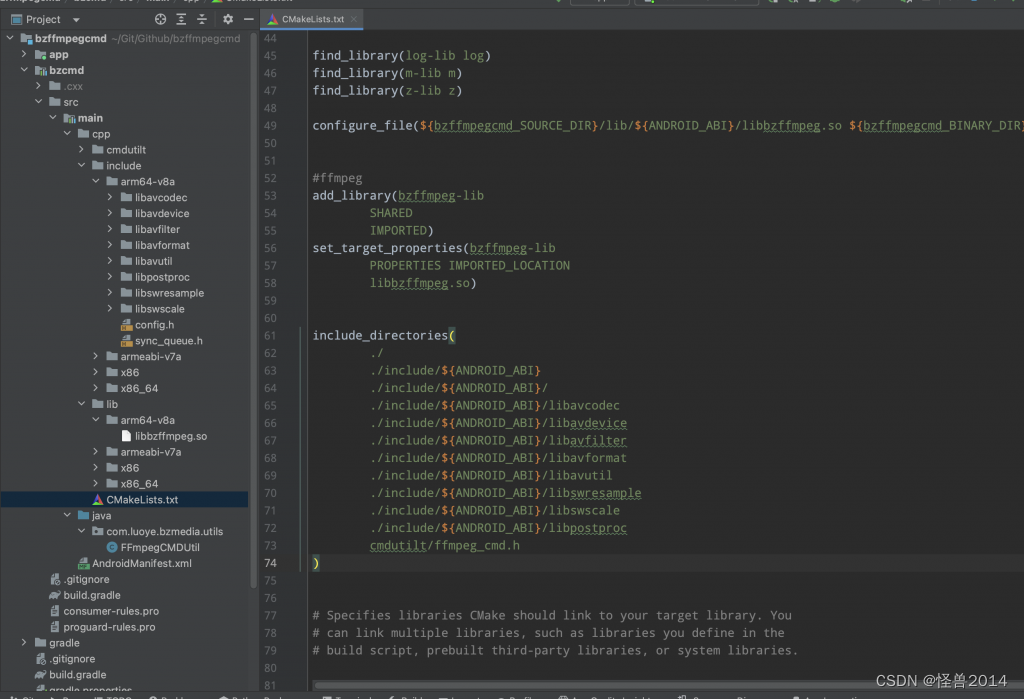Collapse the src folder
This screenshot has width=1024, height=699.
pyautogui.click(x=39, y=102)
